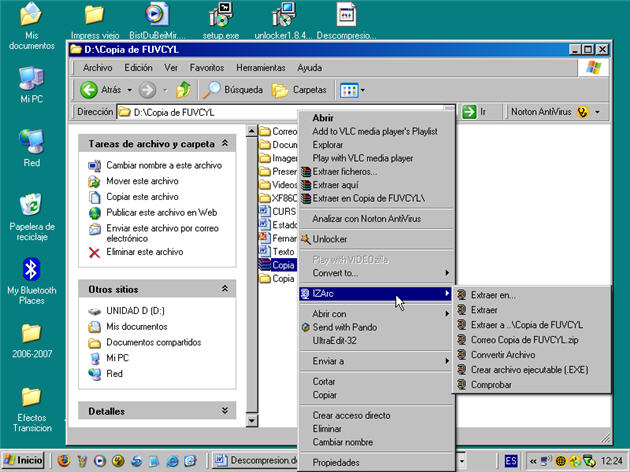Click Cambiar nombre a este archivo link

(163, 166)
